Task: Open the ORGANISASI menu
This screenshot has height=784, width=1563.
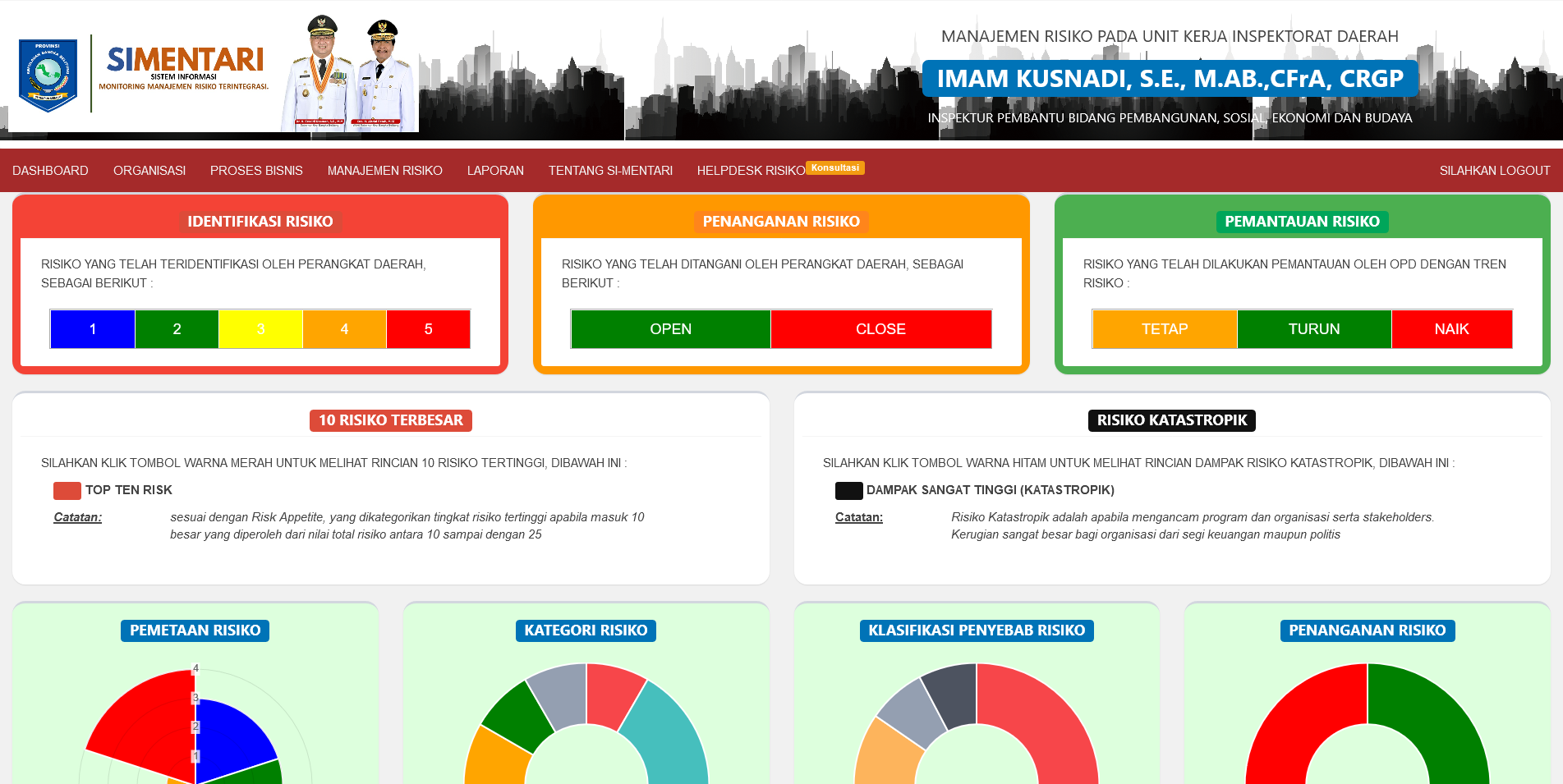Action: pyautogui.click(x=149, y=171)
